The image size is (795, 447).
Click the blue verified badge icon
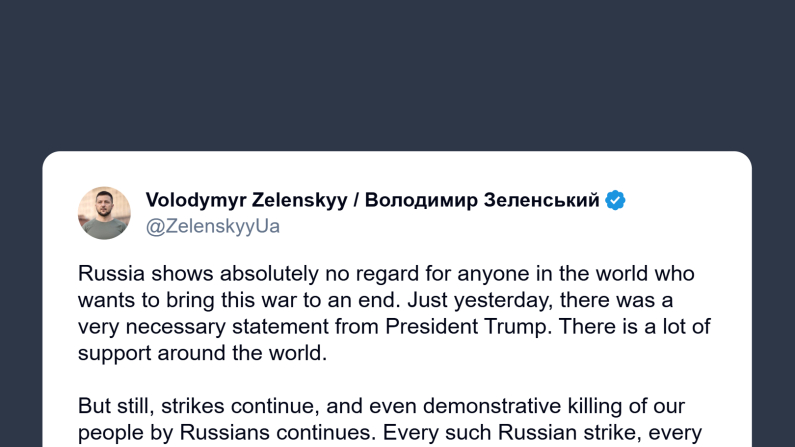616,200
